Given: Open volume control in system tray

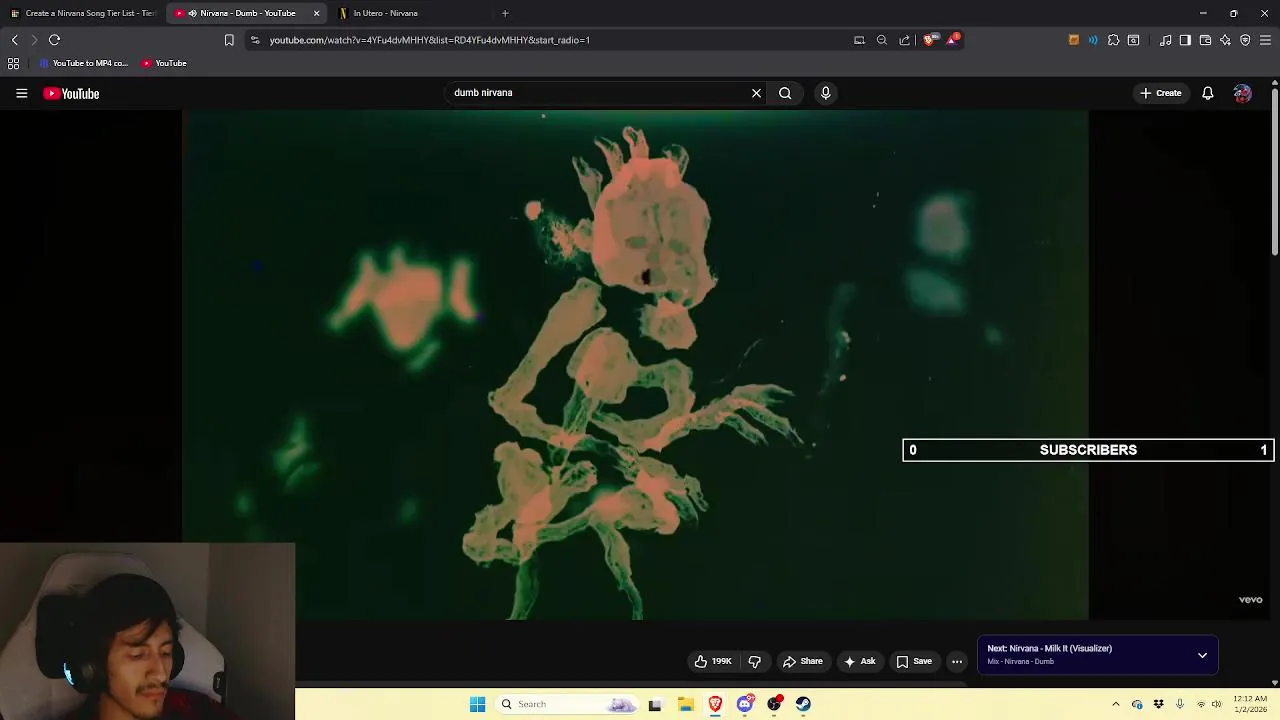Looking at the screenshot, I should click(1216, 704).
